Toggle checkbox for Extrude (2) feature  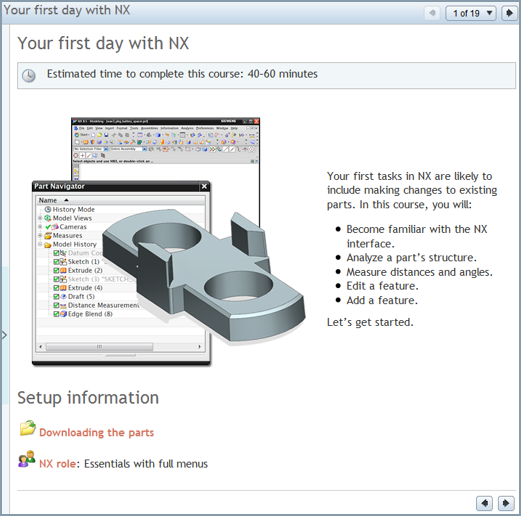(x=56, y=270)
